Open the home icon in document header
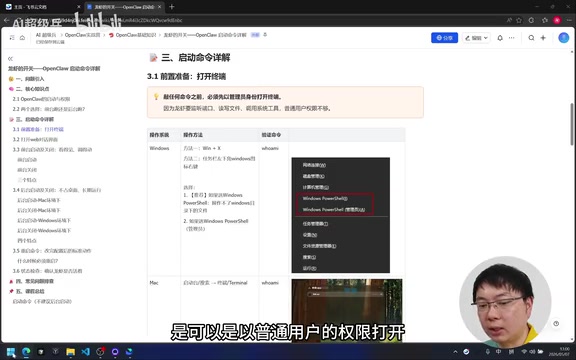 [x=22, y=37]
